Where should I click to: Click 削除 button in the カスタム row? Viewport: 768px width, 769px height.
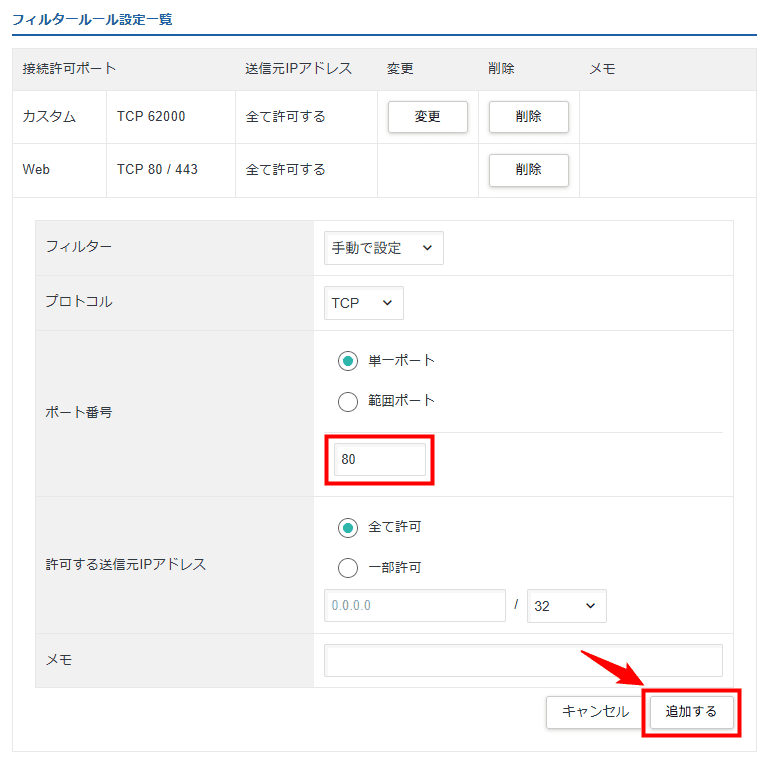(528, 117)
